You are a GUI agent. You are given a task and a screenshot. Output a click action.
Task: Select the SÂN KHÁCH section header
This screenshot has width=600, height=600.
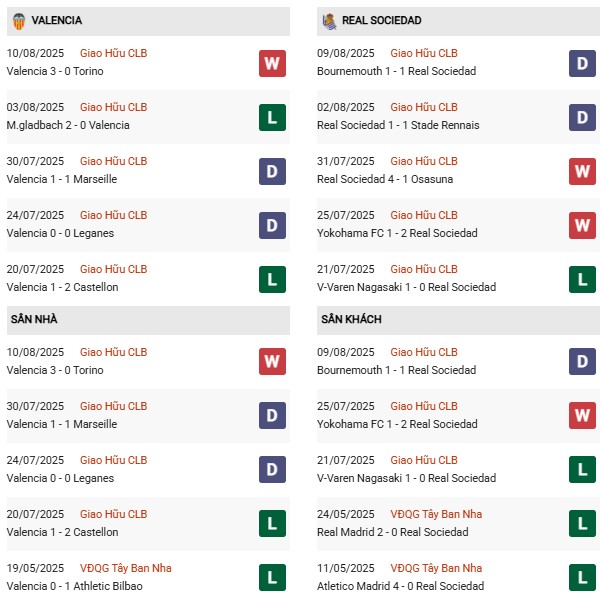(x=351, y=320)
